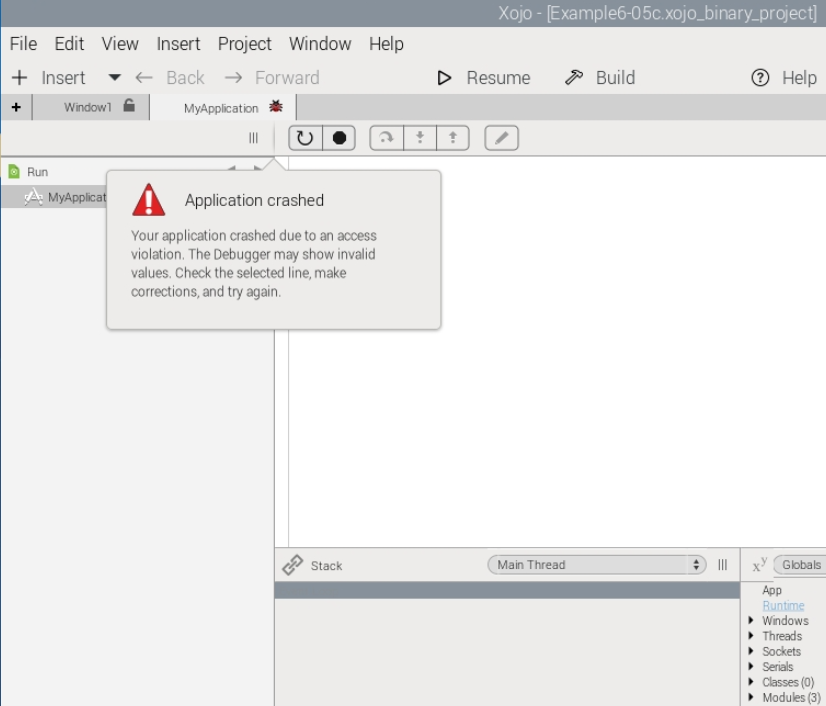
Task: Go Forward using the right arrow
Action: pyautogui.click(x=233, y=78)
